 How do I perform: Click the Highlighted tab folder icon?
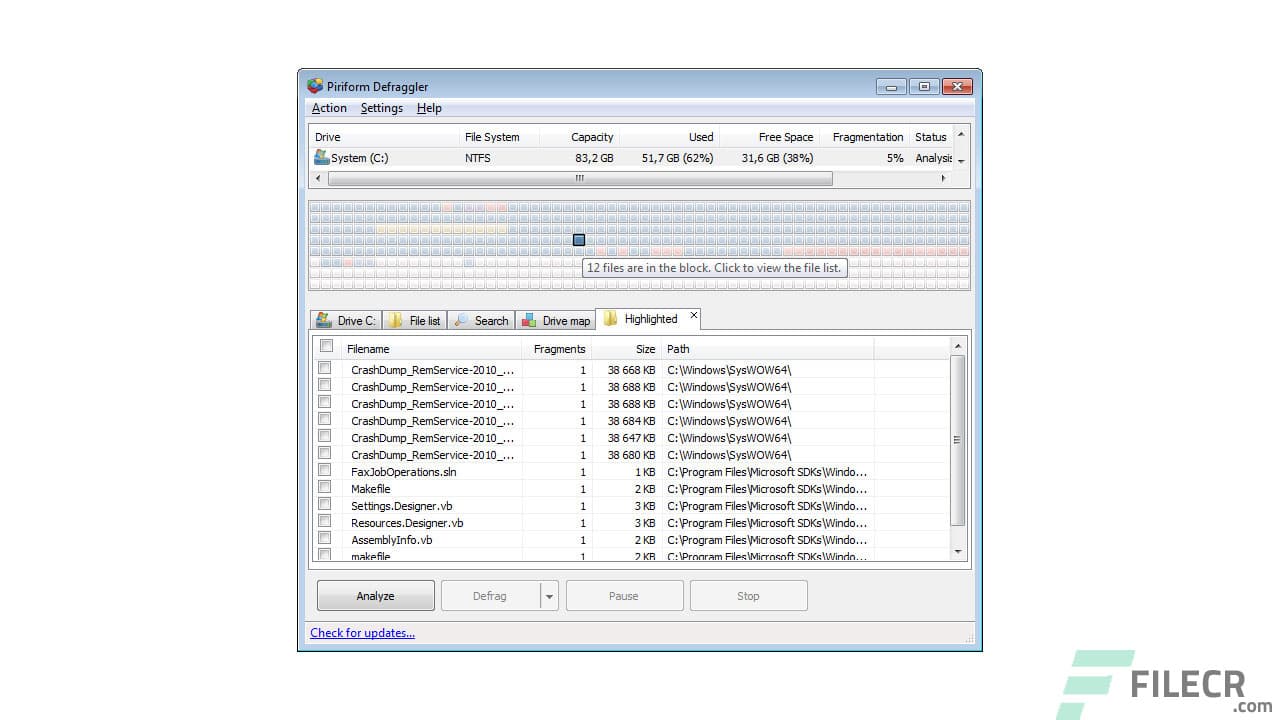pos(610,318)
